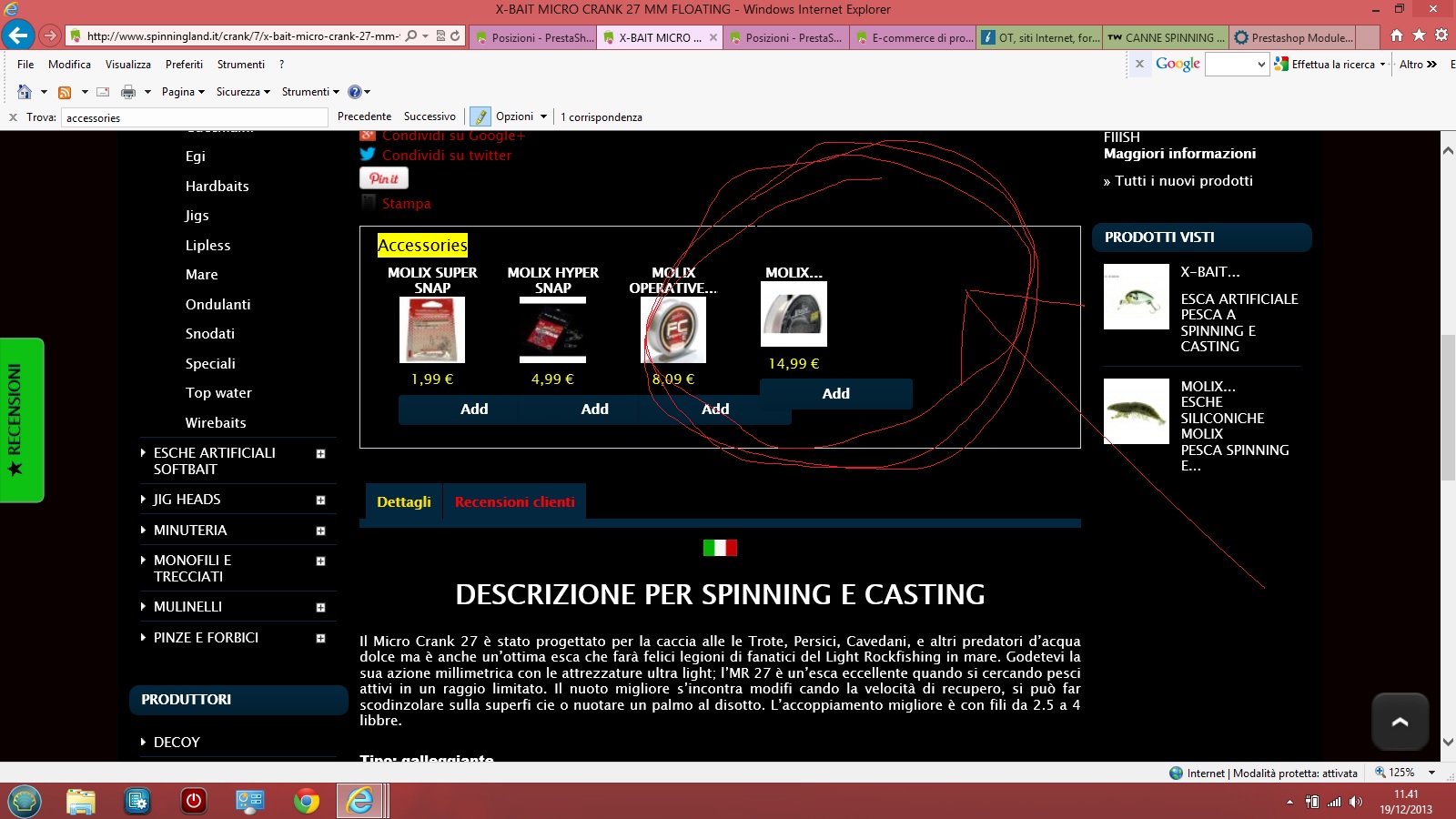Toggle the highlight matches pencil icon
The image size is (1456, 819).
tap(480, 116)
